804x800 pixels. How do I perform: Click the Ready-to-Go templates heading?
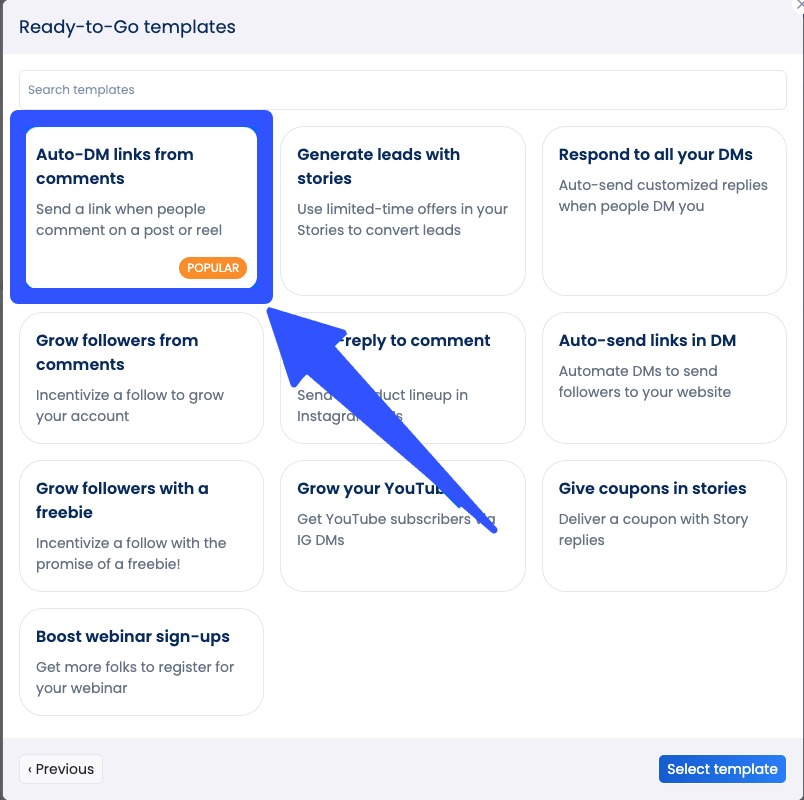(x=125, y=27)
